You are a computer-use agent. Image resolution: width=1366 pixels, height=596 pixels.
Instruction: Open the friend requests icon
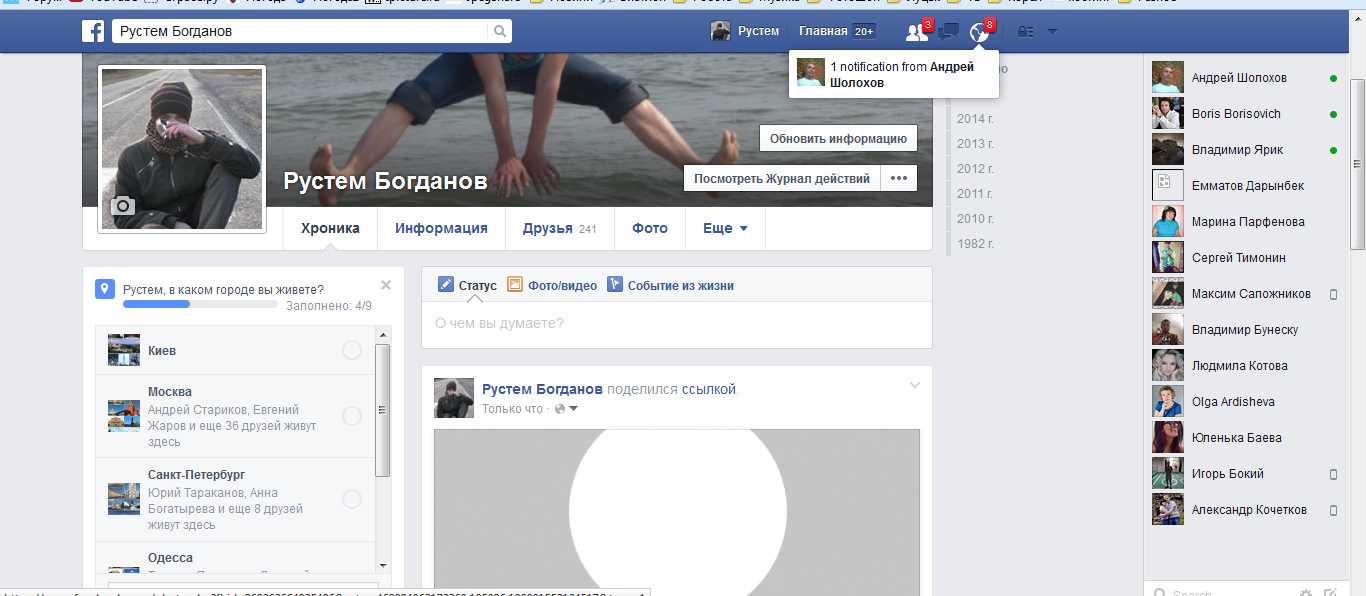(x=916, y=32)
